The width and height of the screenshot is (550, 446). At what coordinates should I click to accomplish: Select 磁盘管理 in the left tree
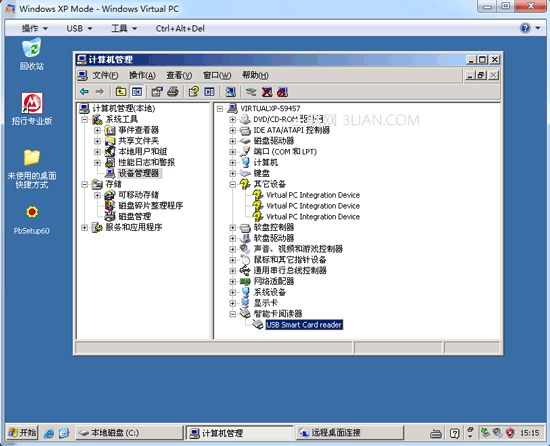pos(135,216)
